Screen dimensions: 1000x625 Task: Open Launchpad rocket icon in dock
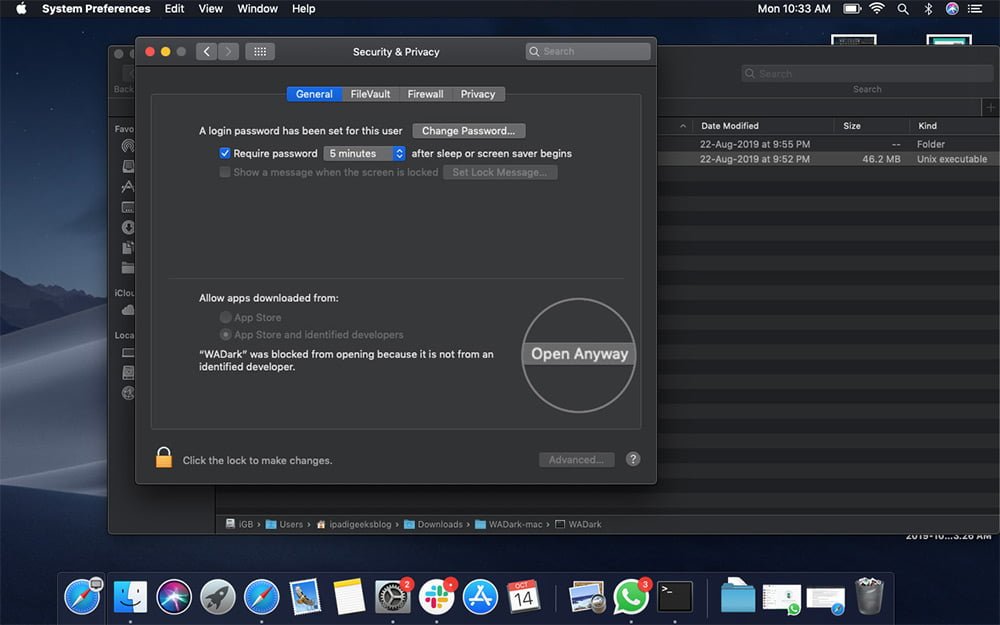[217, 598]
